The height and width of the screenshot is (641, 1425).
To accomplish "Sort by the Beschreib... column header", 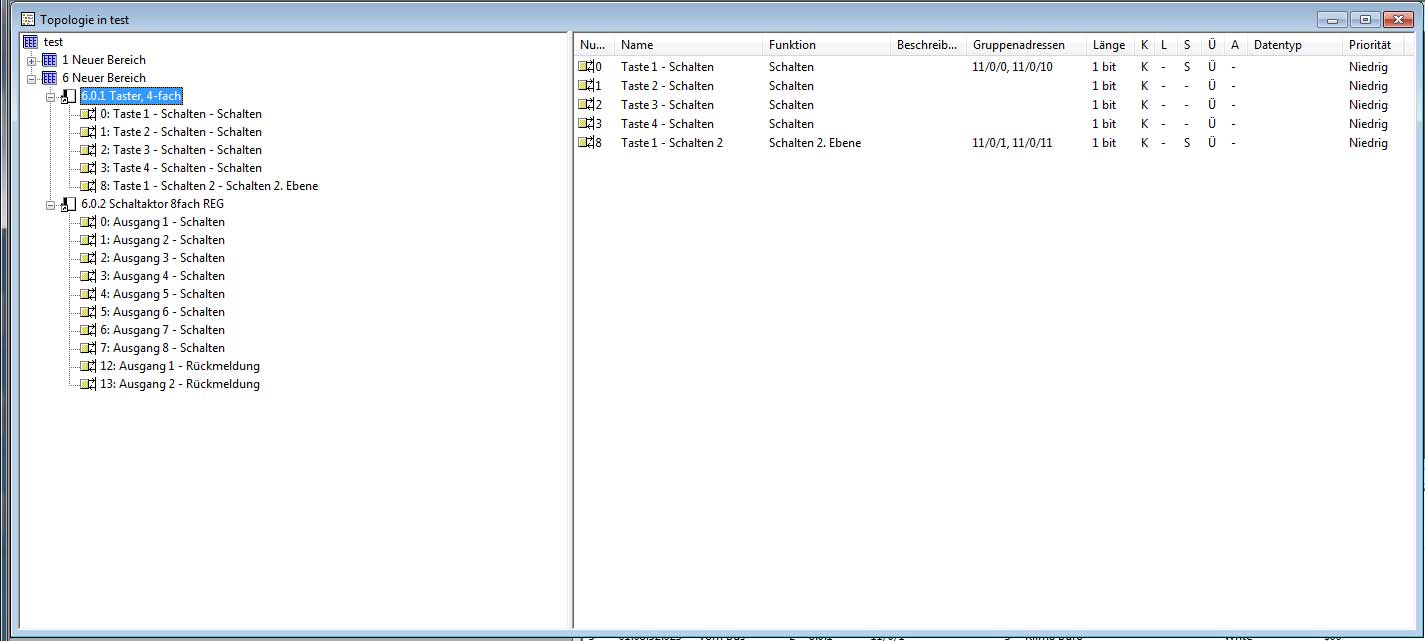I will click(928, 45).
